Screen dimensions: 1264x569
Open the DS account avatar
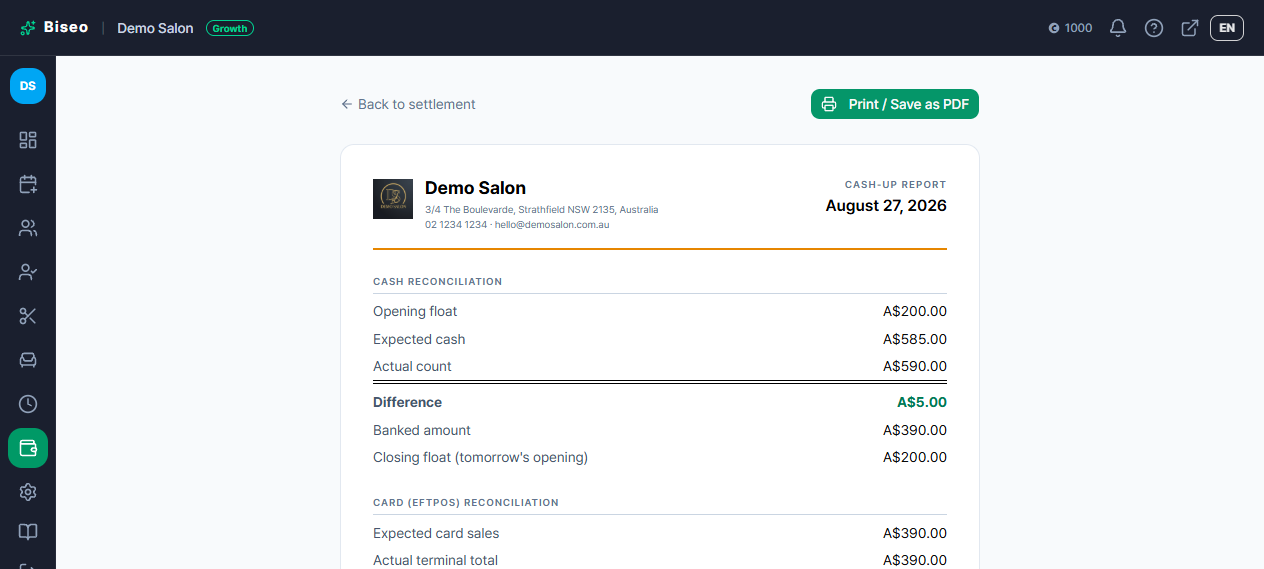click(28, 86)
